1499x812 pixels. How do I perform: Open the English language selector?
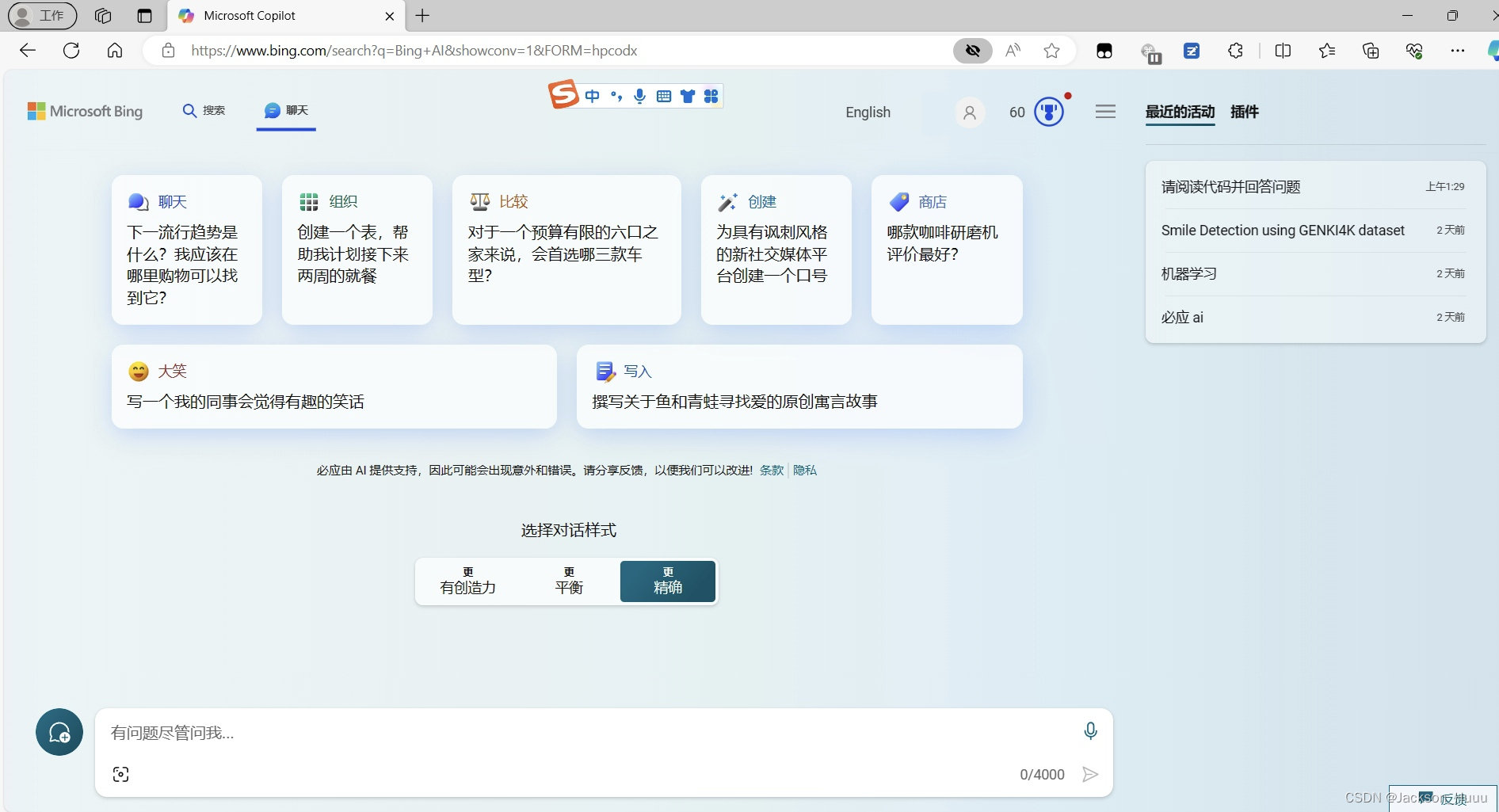[868, 112]
